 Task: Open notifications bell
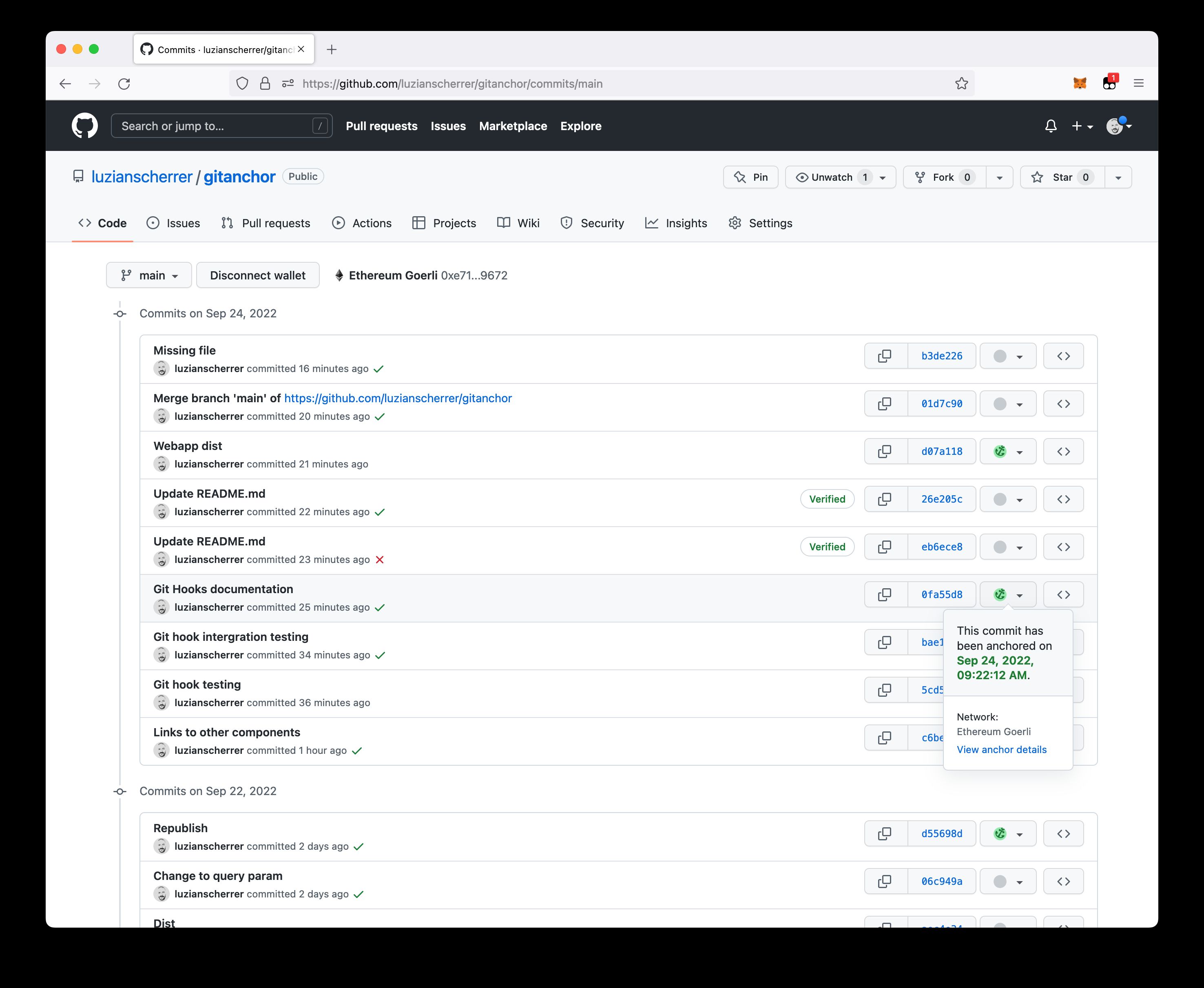(1051, 126)
